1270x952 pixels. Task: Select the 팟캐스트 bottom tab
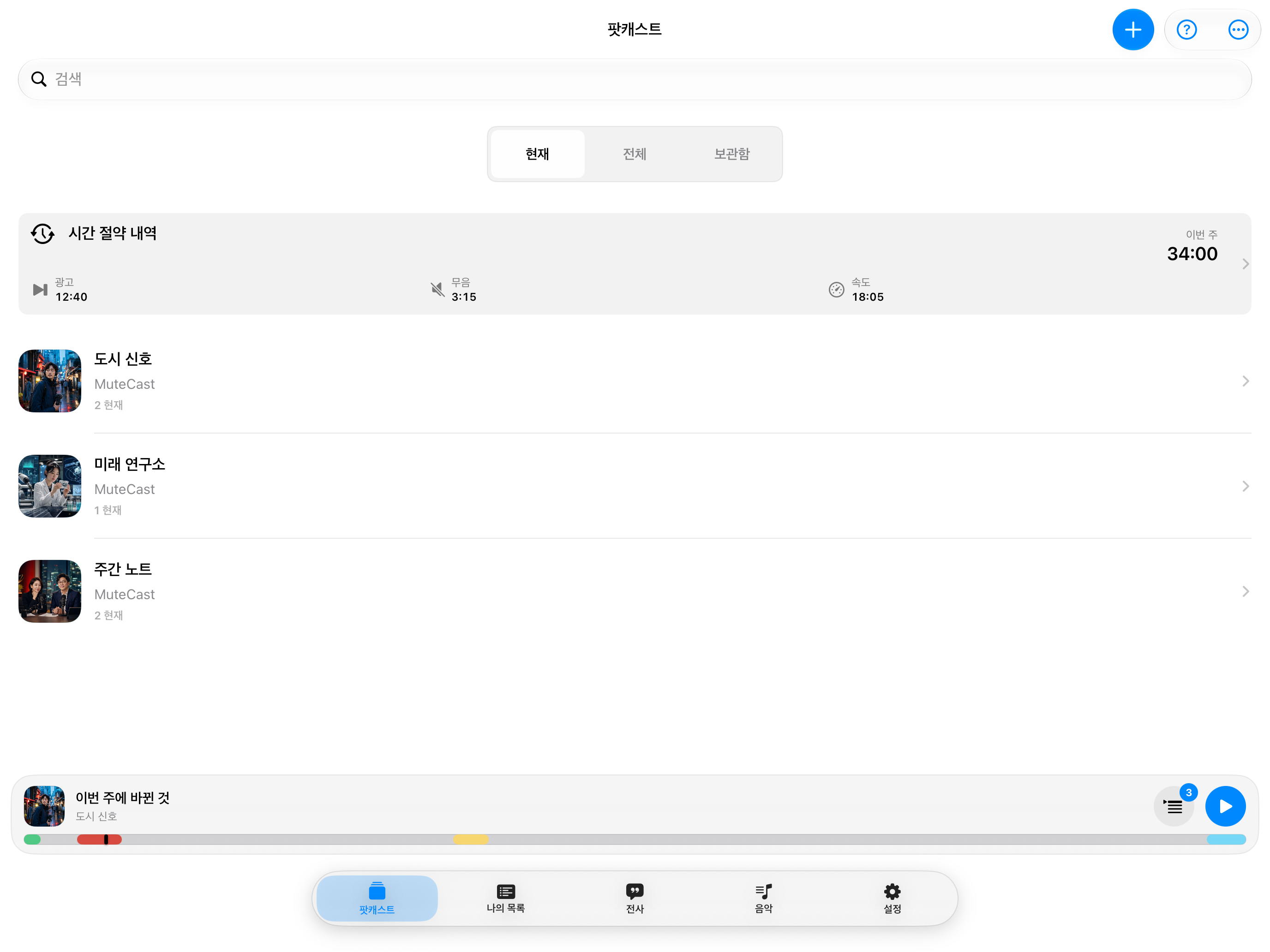377,898
